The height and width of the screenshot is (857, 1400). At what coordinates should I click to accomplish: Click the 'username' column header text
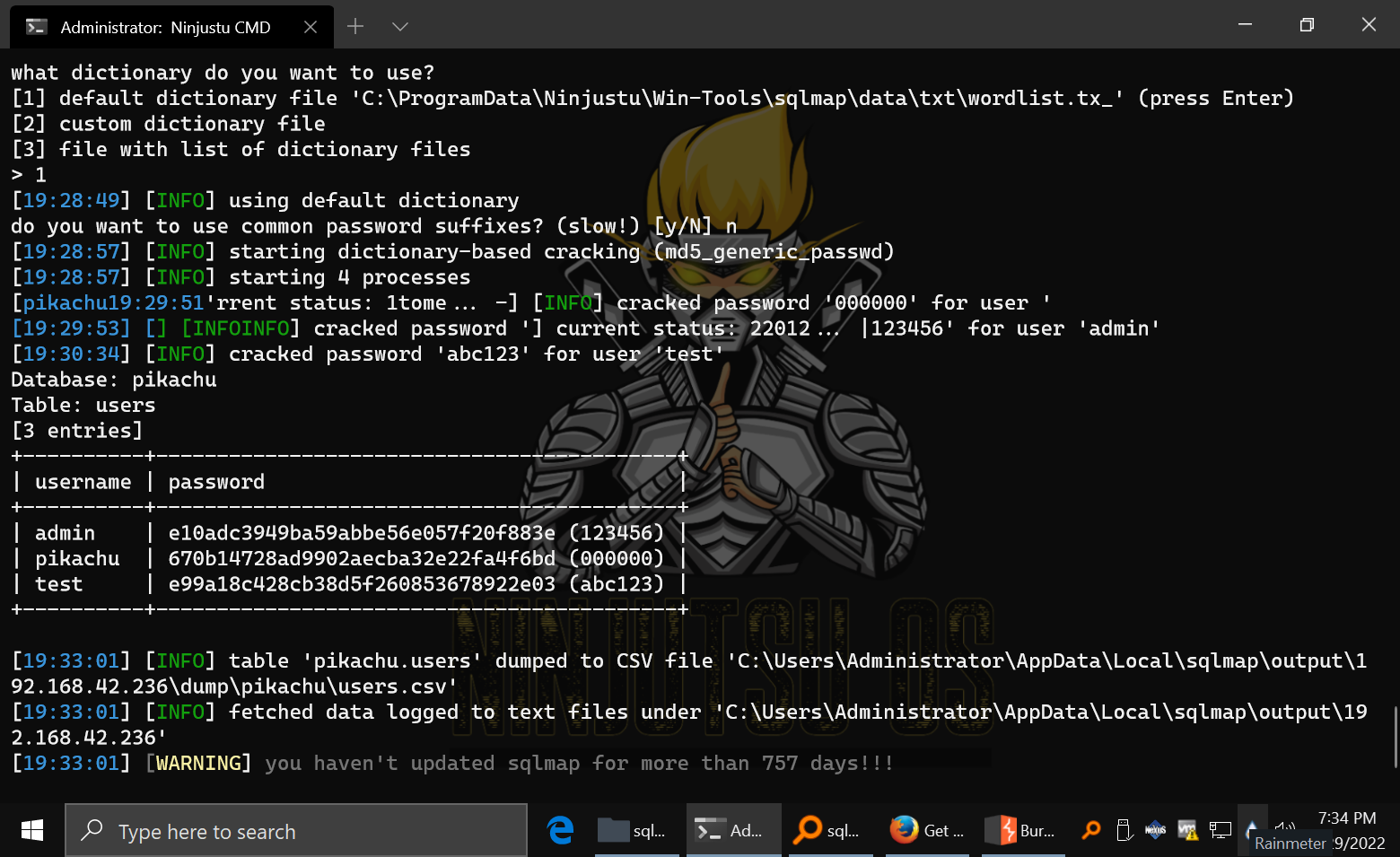tap(83, 482)
